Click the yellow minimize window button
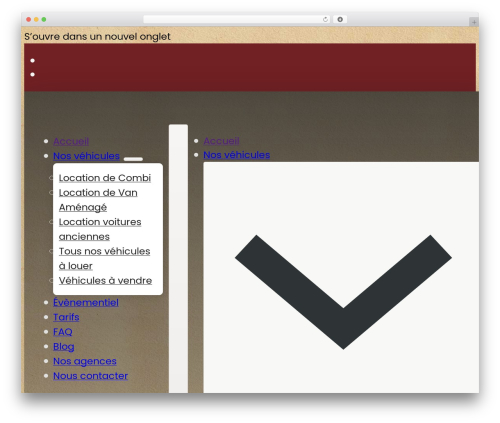This screenshot has height=423, width=500. click(36, 20)
